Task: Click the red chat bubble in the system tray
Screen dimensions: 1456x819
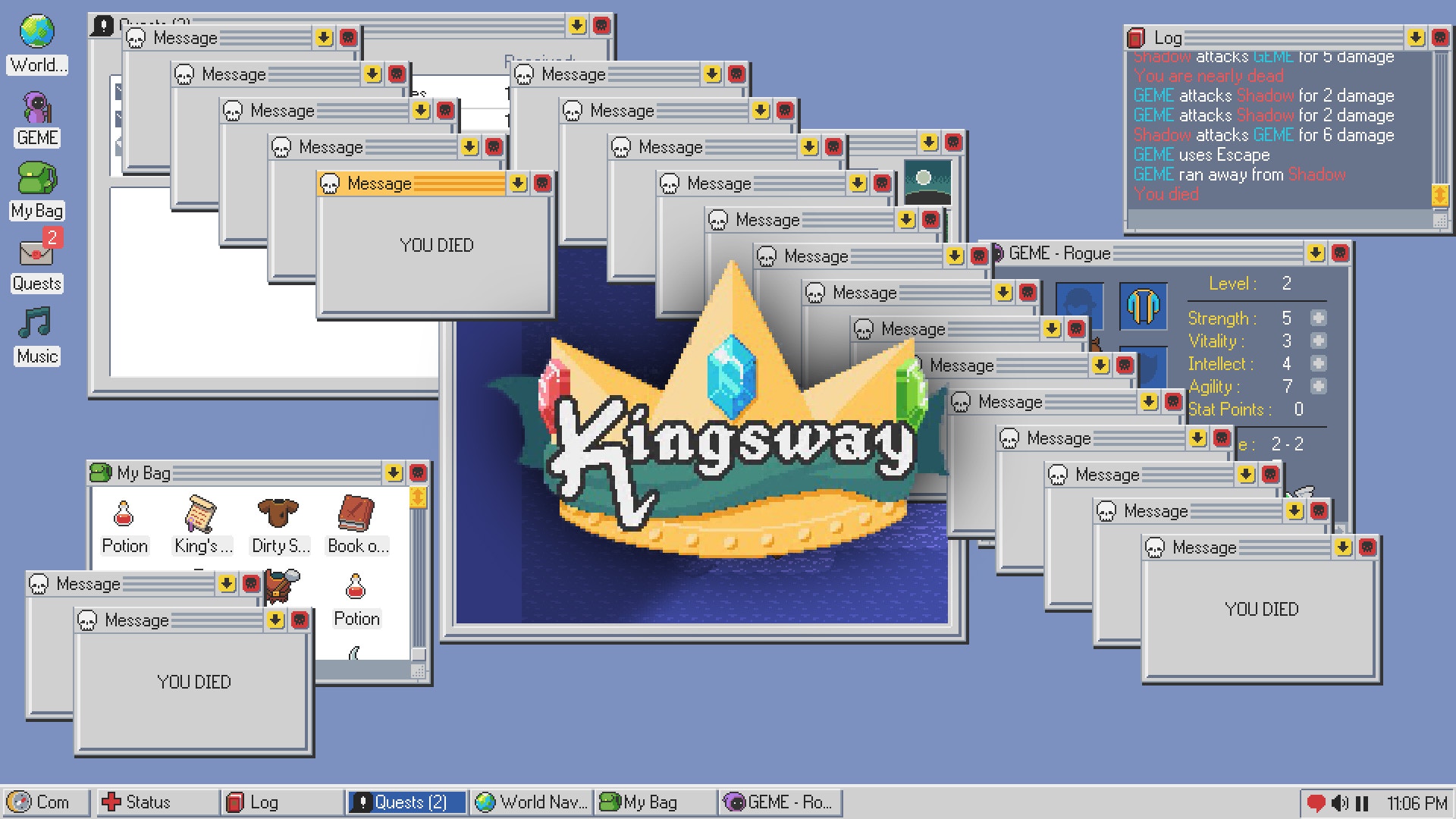Action: pyautogui.click(x=1316, y=802)
